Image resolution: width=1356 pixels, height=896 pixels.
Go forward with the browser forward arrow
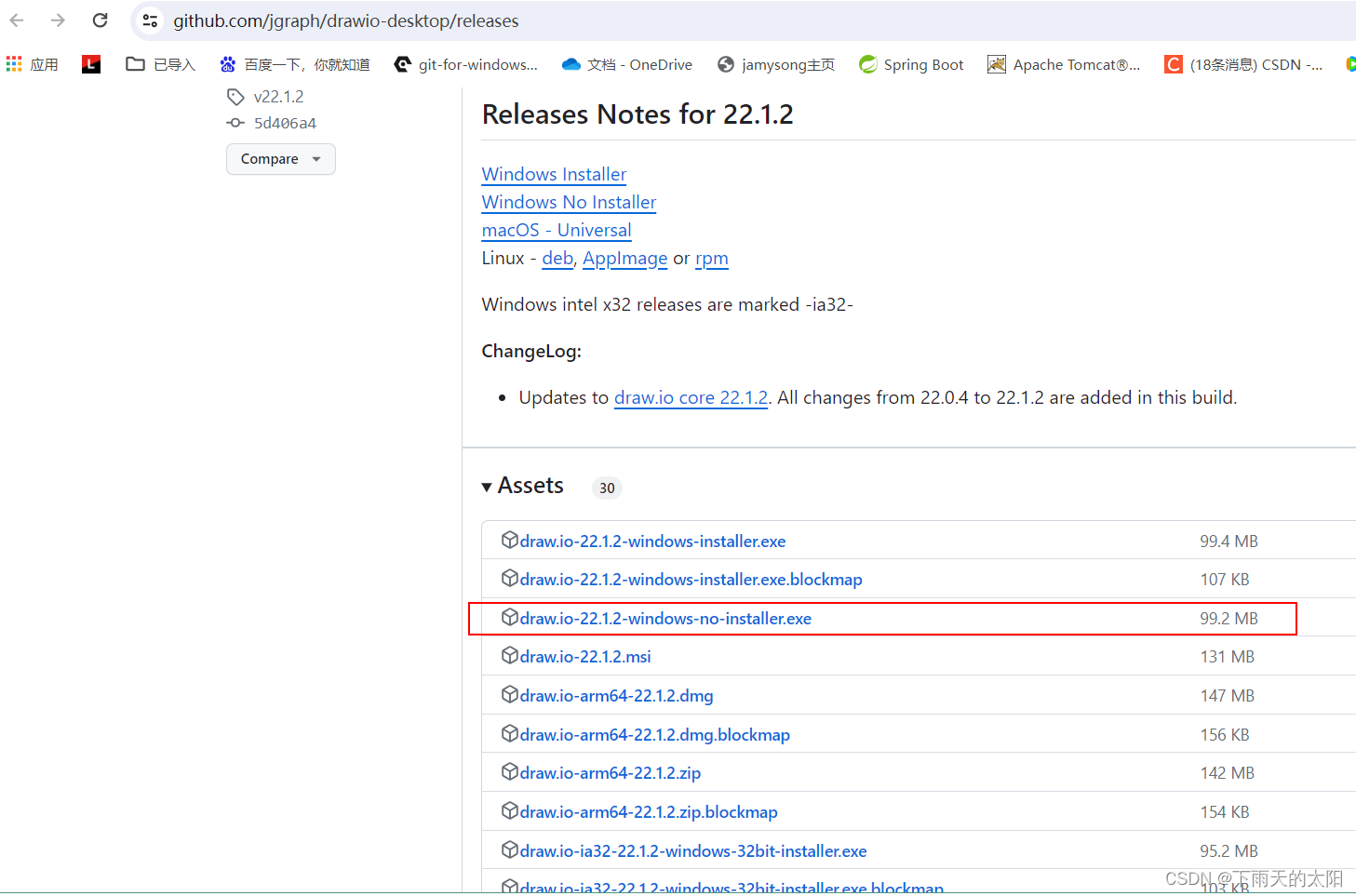[58, 20]
